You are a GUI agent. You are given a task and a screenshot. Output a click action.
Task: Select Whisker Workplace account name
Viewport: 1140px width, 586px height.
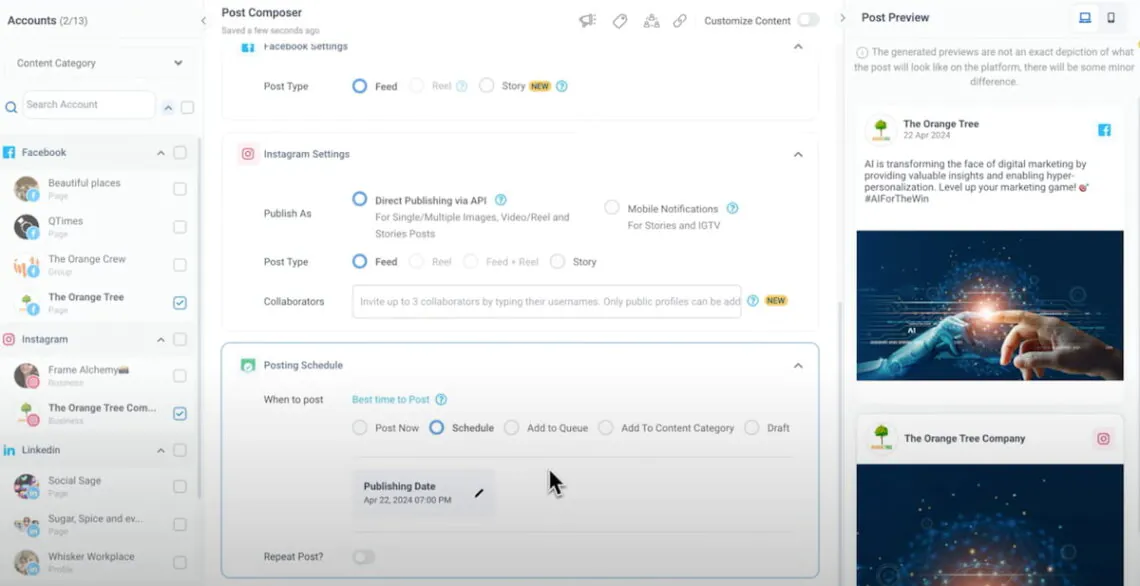[91, 556]
